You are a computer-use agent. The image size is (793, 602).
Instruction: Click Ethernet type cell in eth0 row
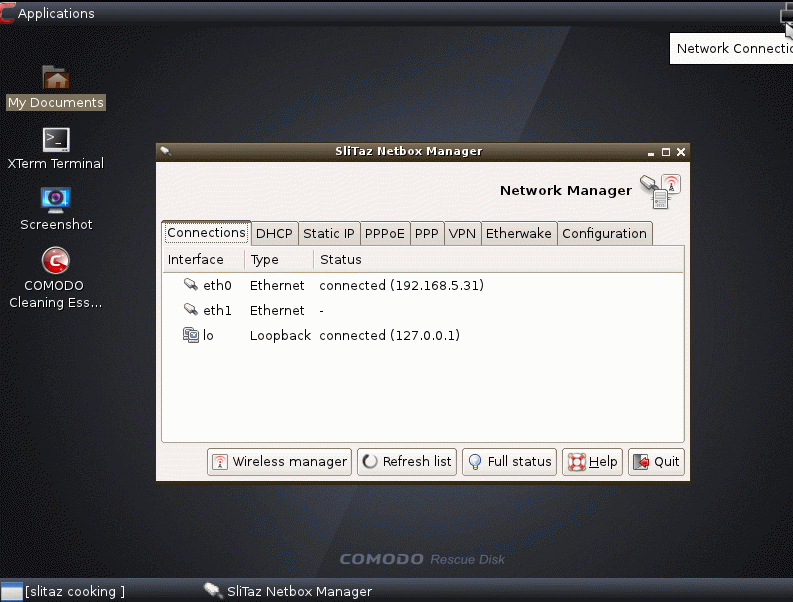point(277,285)
